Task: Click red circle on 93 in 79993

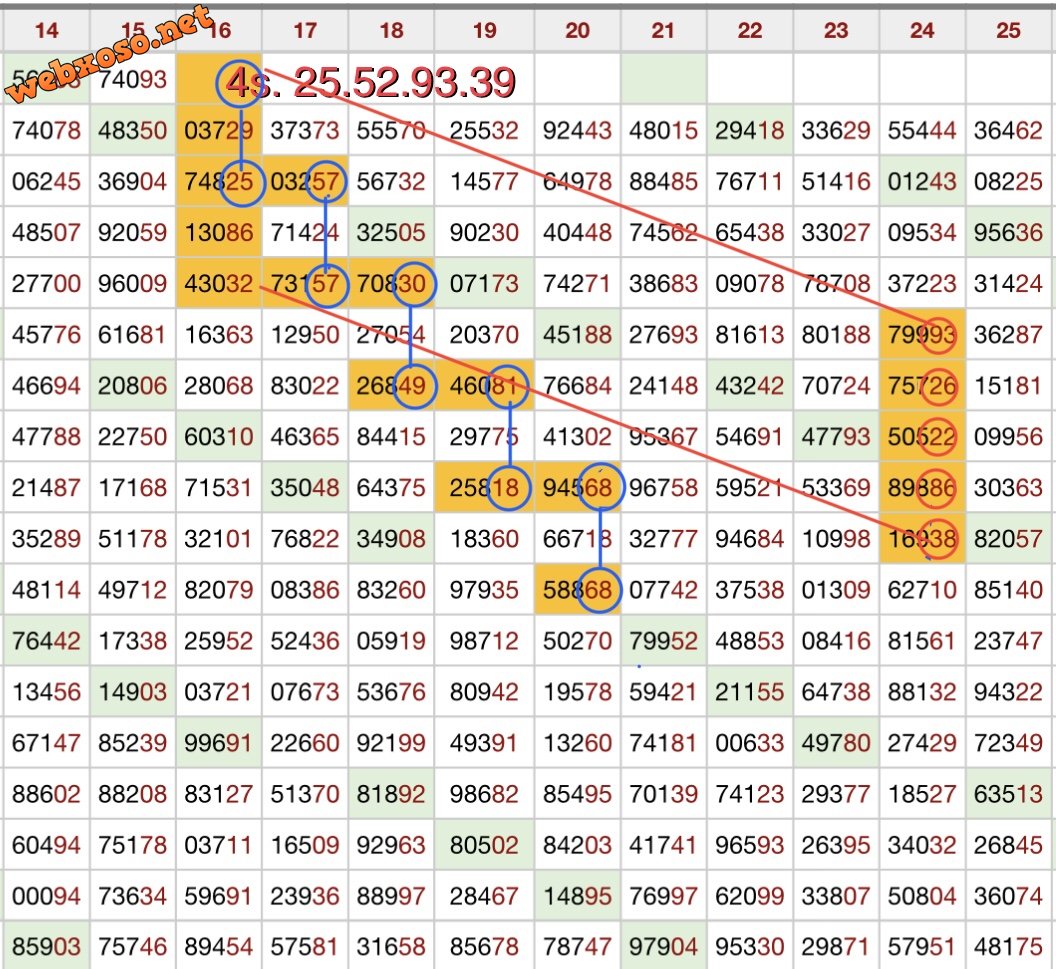Action: (938, 335)
